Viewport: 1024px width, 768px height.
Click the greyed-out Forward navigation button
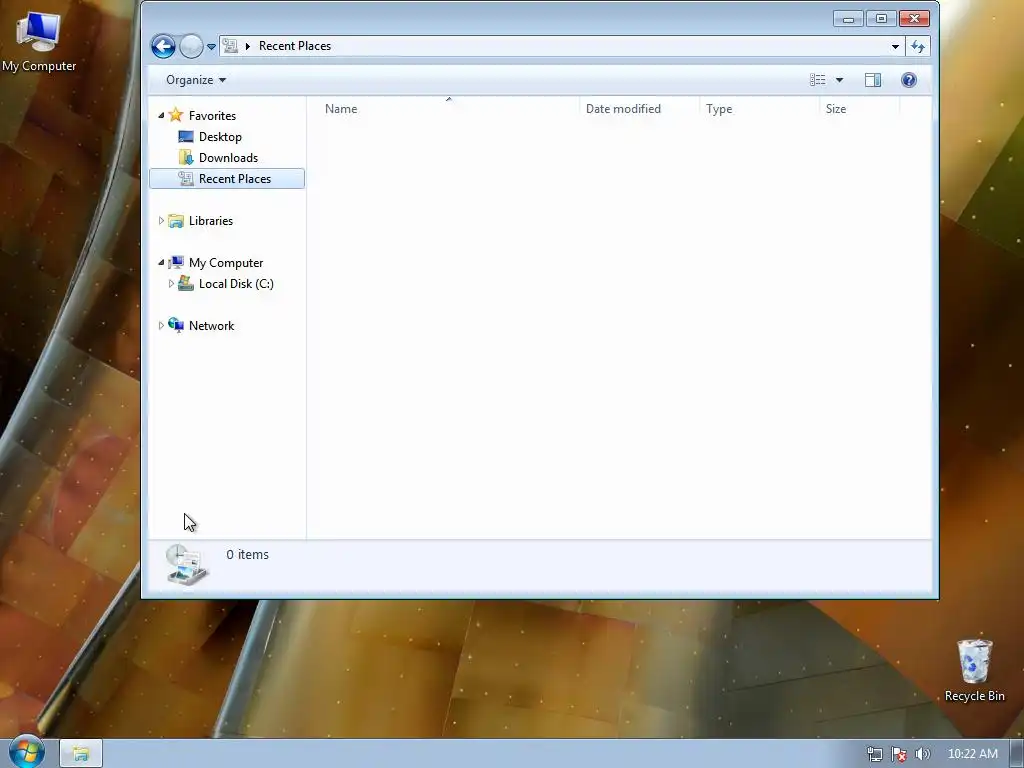point(191,46)
